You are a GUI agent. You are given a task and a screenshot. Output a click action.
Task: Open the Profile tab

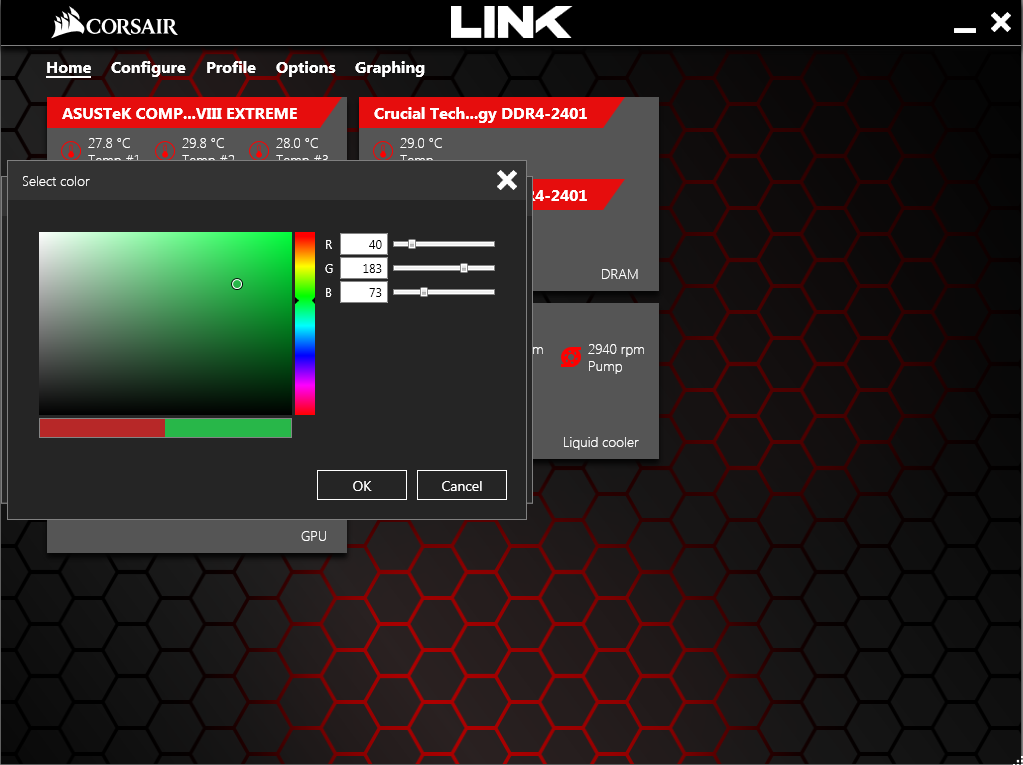230,68
